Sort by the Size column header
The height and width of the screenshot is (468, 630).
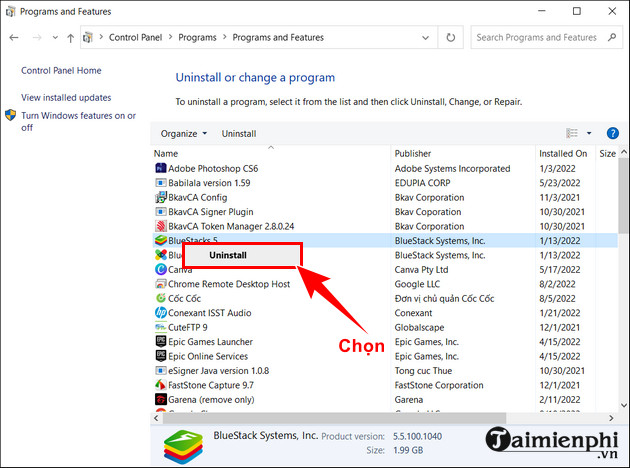point(608,153)
